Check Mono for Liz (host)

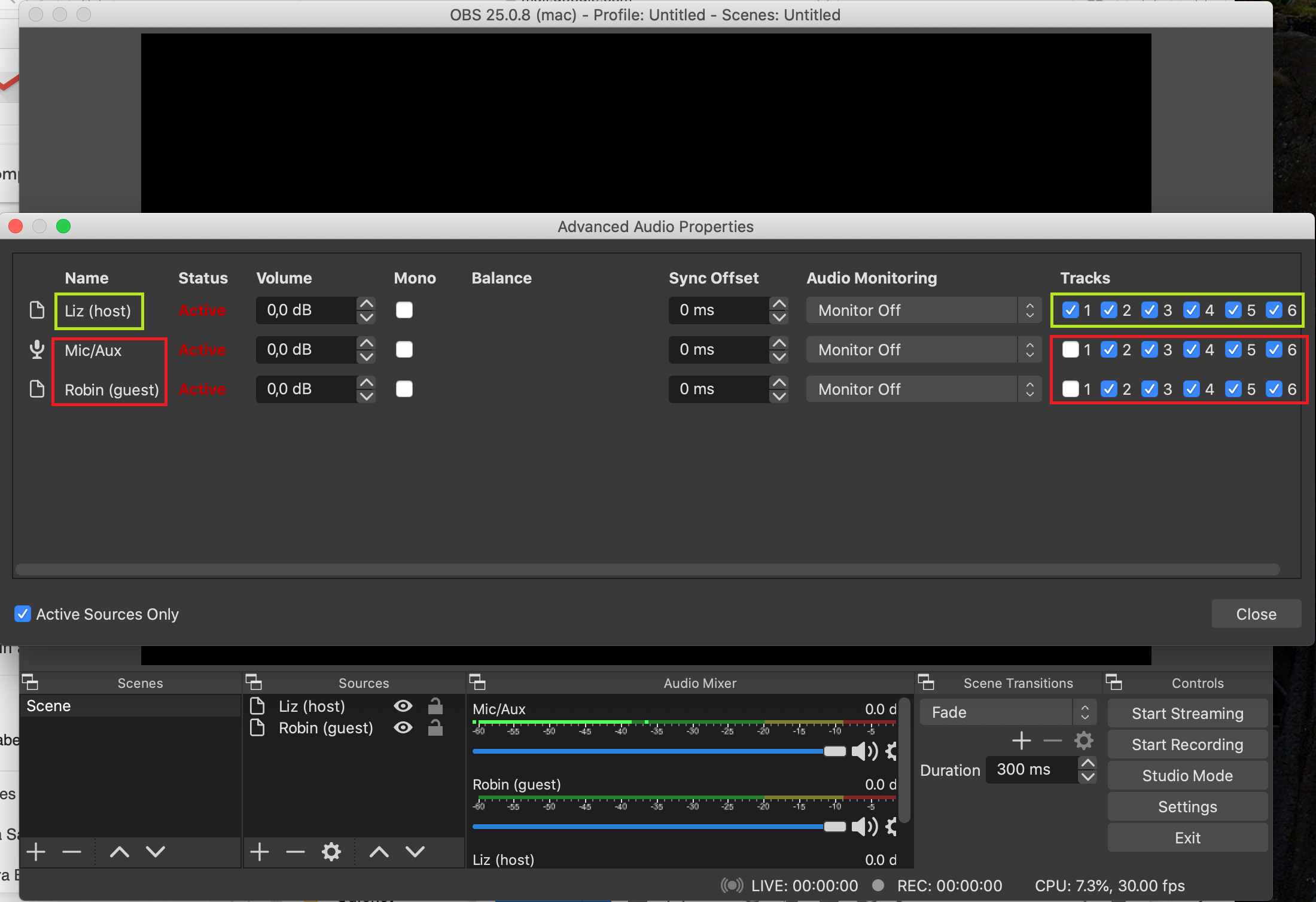pos(404,310)
